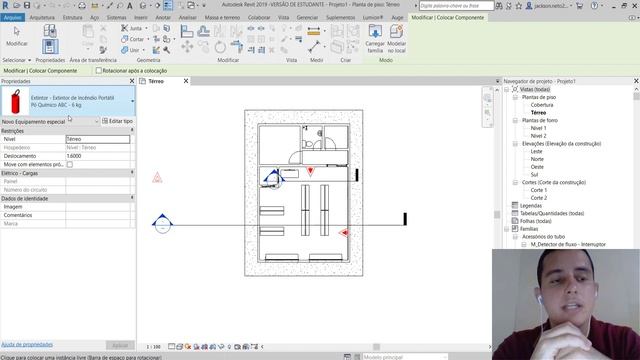Switch to the Anotar ribbon tab
The image size is (640, 360).
coord(163,18)
